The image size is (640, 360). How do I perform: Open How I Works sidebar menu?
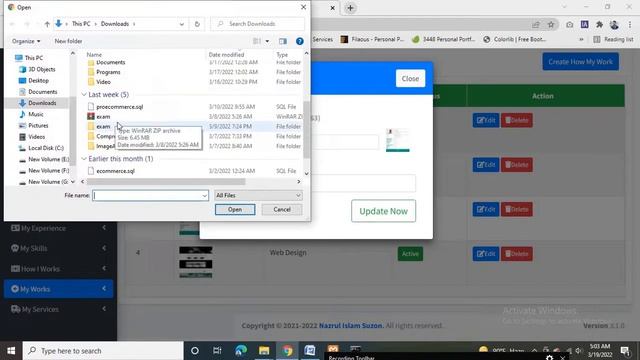point(58,269)
